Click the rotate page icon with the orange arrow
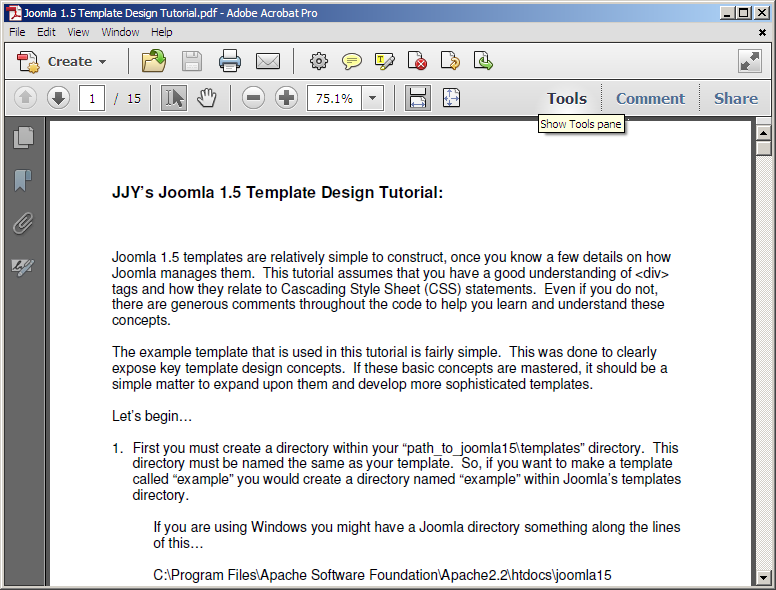This screenshot has width=776, height=590. click(x=450, y=61)
